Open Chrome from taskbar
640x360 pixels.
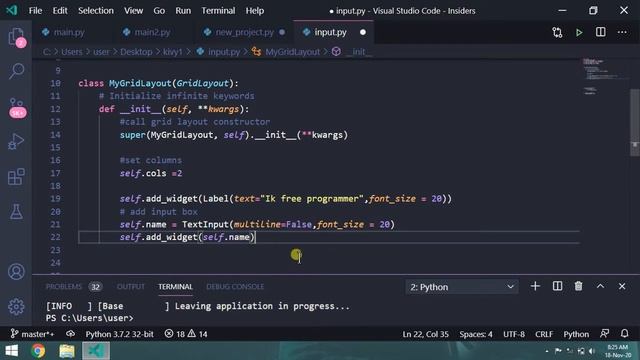(38, 351)
